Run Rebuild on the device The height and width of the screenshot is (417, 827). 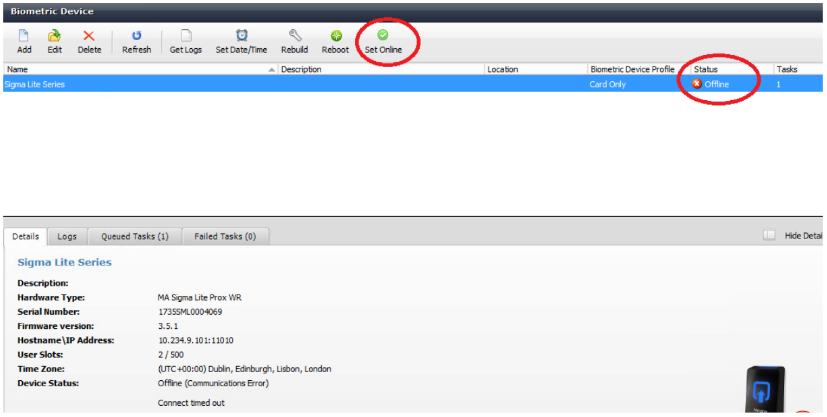click(x=294, y=36)
